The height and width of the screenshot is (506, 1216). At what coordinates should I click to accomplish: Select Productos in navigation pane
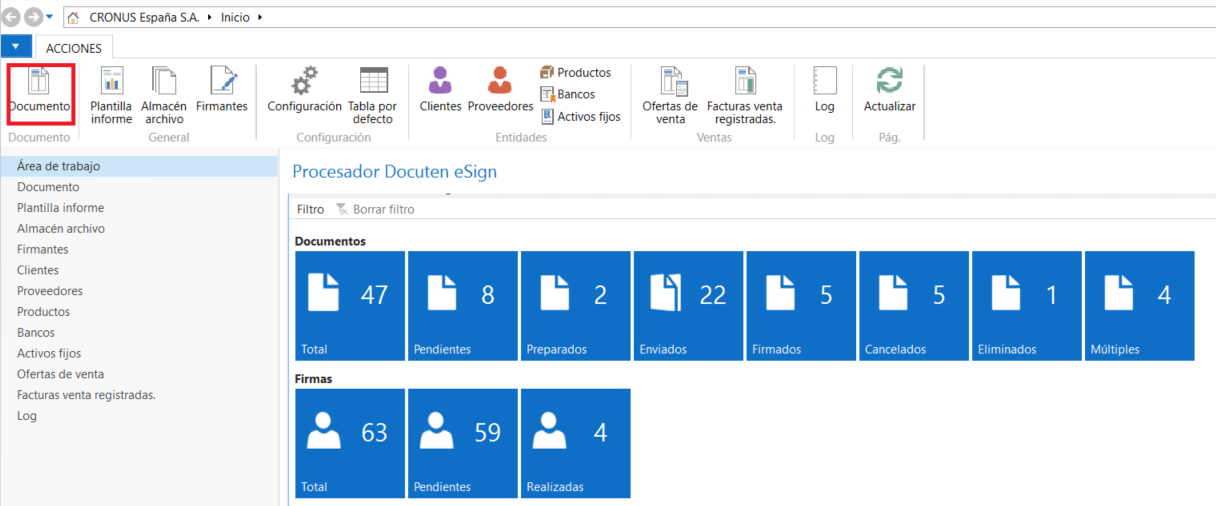click(x=139, y=312)
